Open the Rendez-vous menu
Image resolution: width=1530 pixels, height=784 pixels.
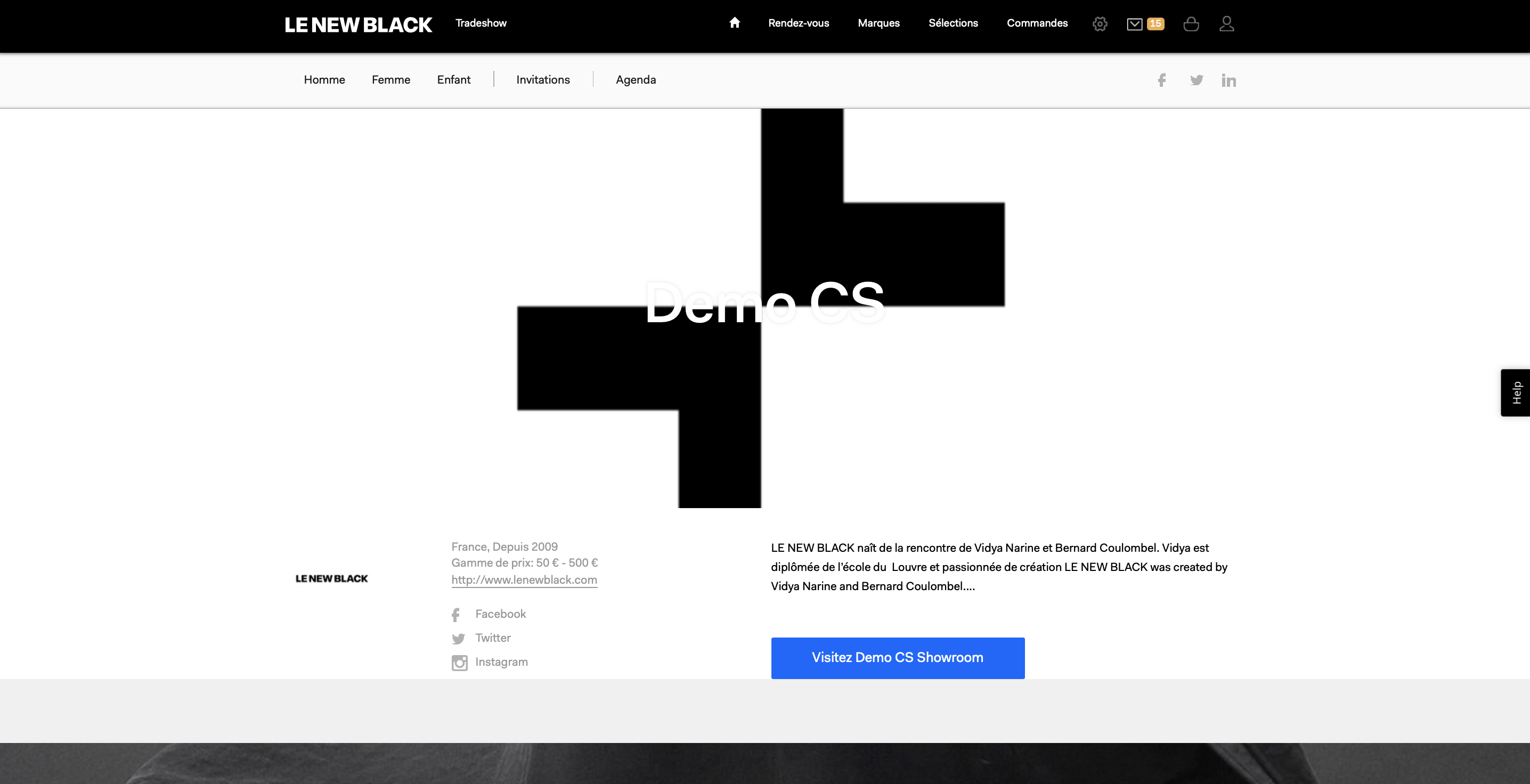click(798, 23)
